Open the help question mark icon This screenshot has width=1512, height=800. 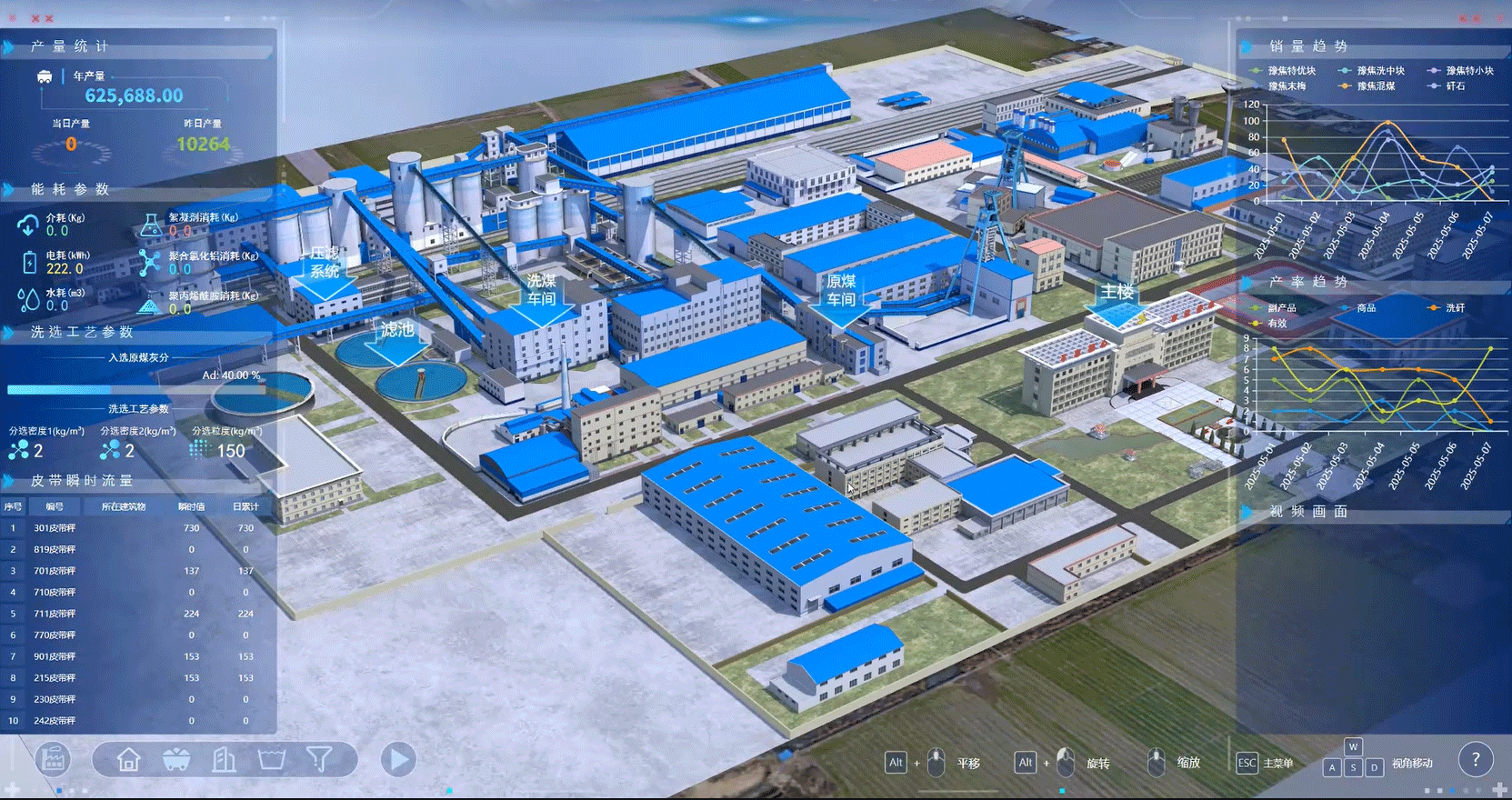tap(1475, 759)
